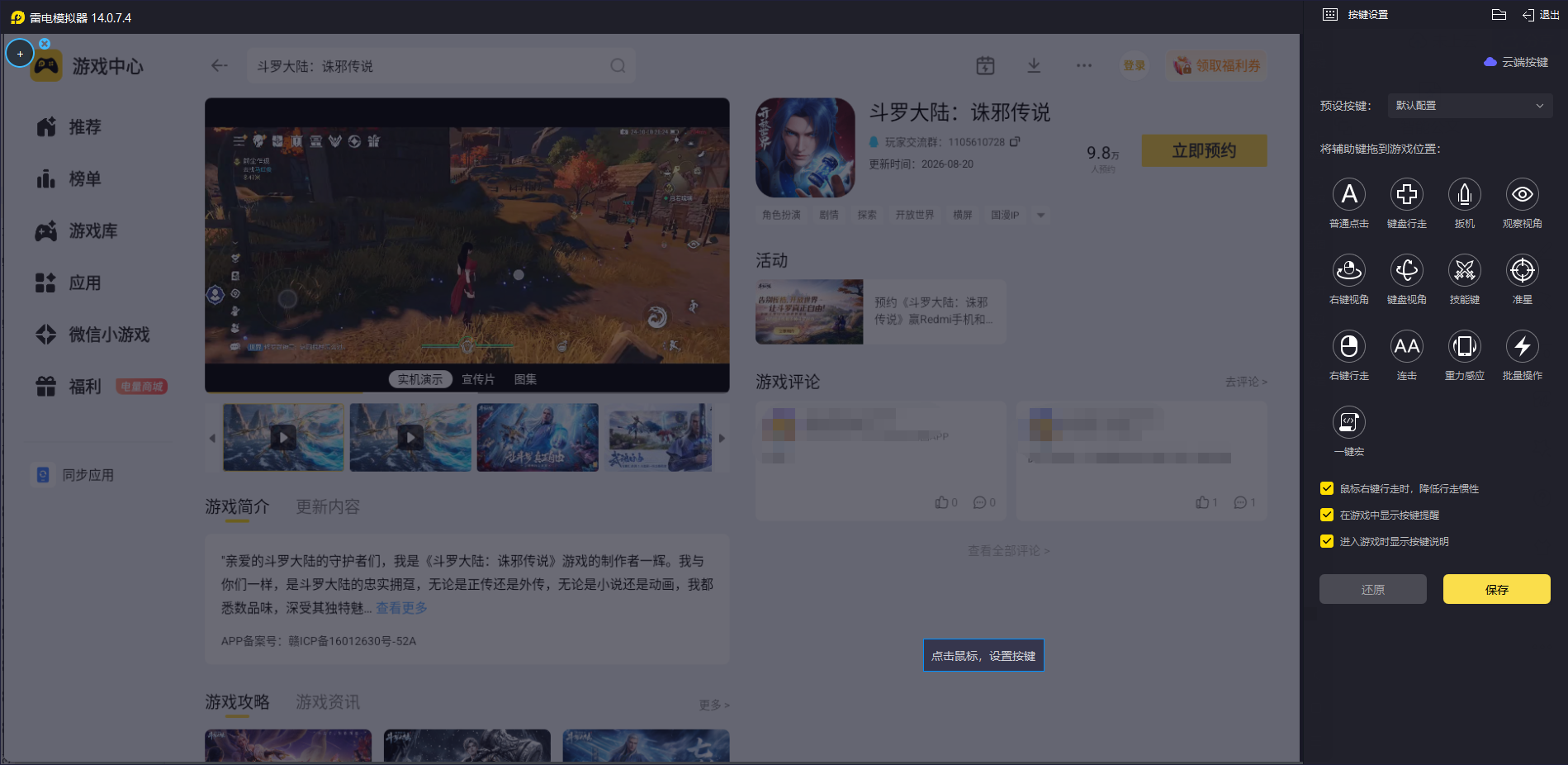The height and width of the screenshot is (765, 1568).
Task: Click the 电量商城 badge beside 福利
Action: pos(142,387)
